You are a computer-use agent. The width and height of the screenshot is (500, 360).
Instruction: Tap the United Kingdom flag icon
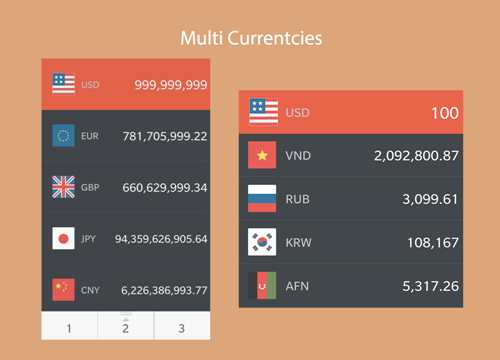63,187
